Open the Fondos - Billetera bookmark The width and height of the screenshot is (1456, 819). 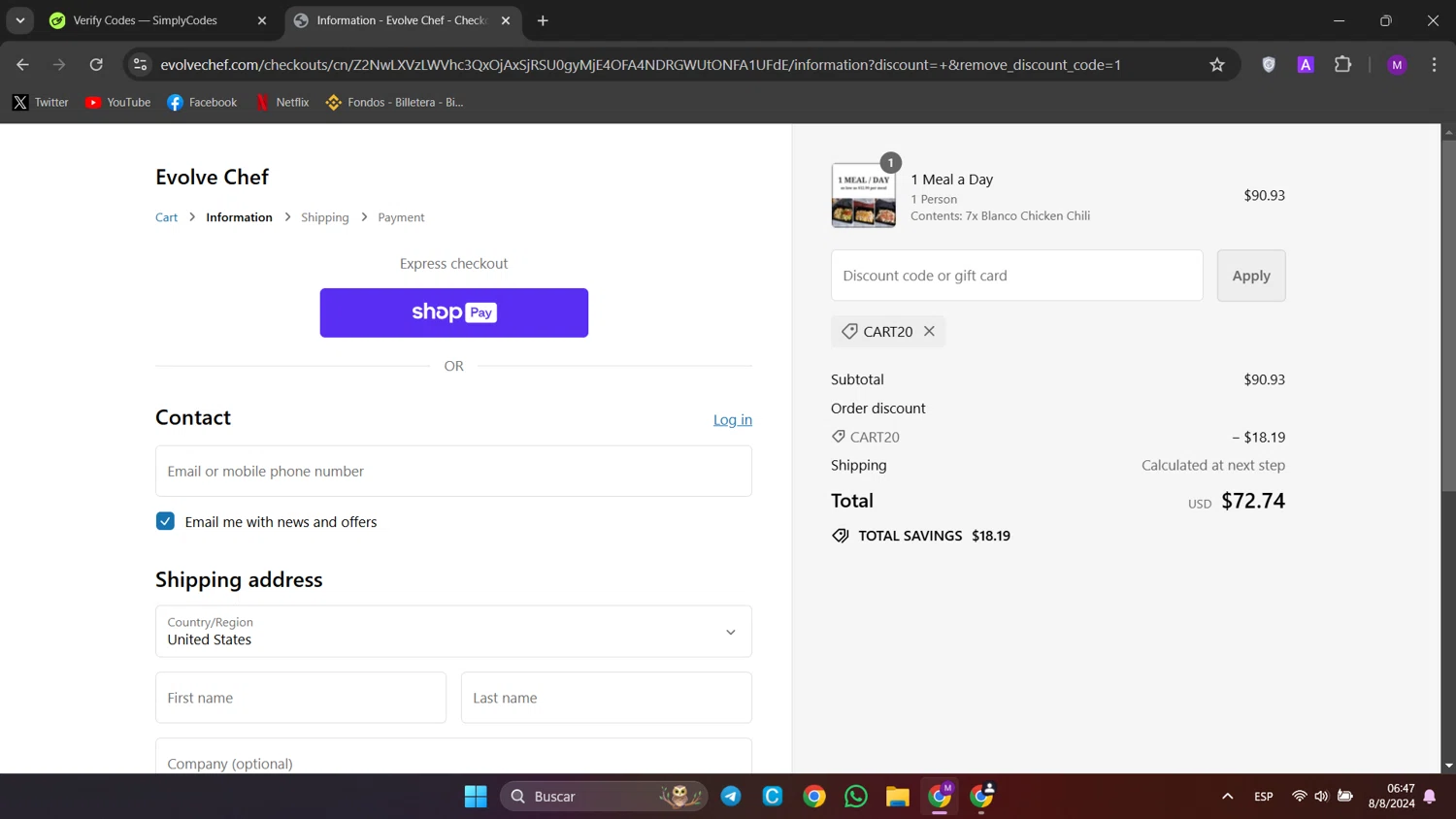(x=394, y=102)
